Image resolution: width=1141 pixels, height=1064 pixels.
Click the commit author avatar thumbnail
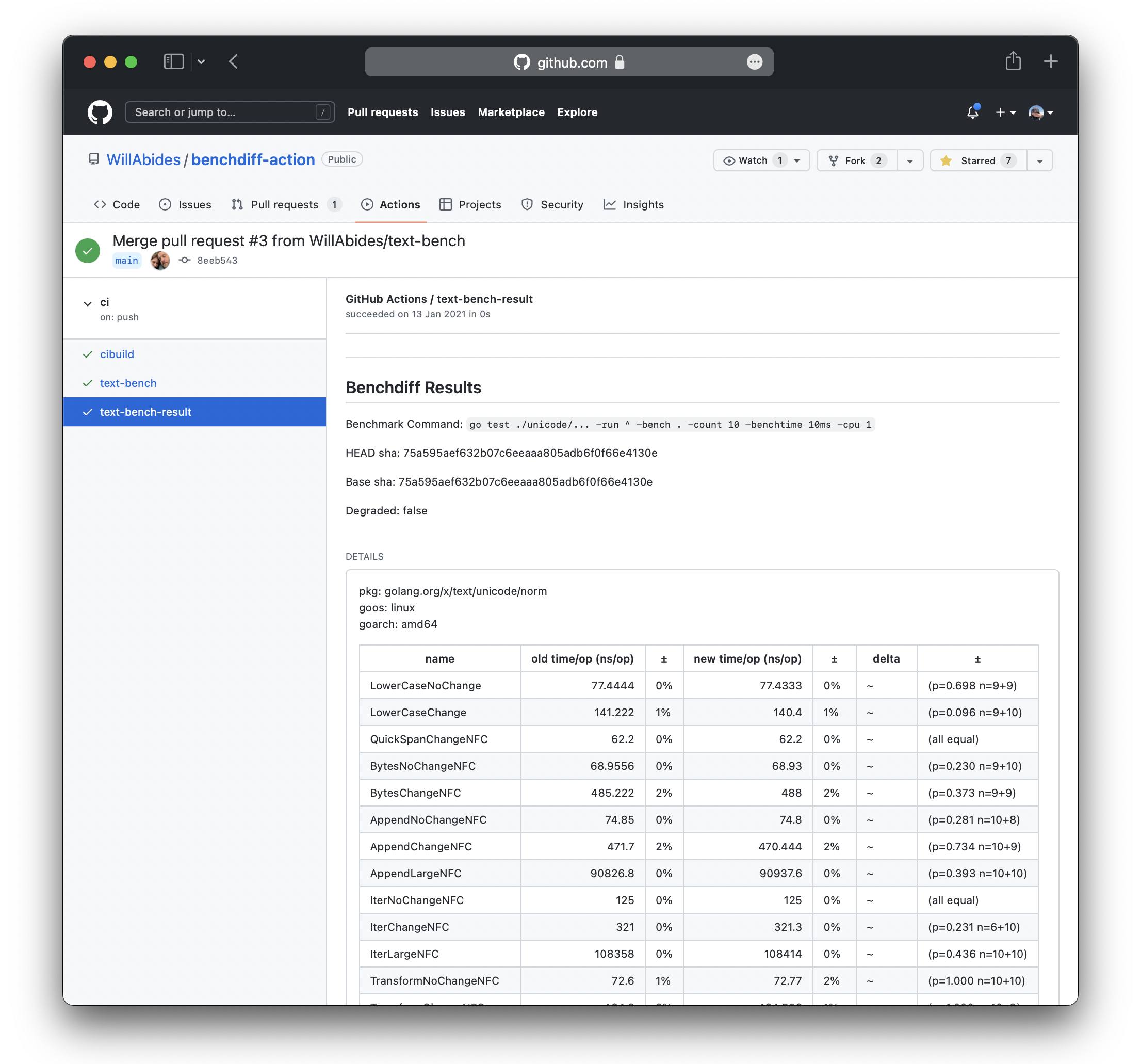pyautogui.click(x=160, y=260)
